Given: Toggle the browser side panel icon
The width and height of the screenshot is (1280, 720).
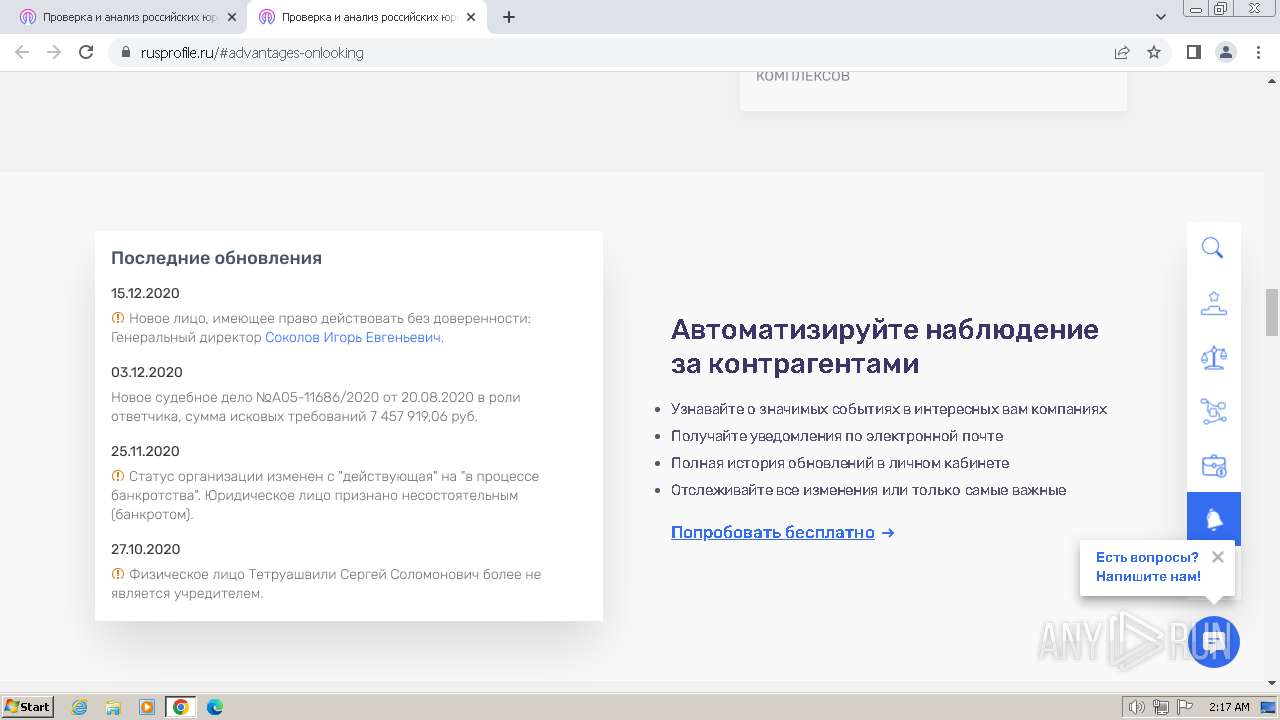Looking at the screenshot, I should click(x=1193, y=52).
